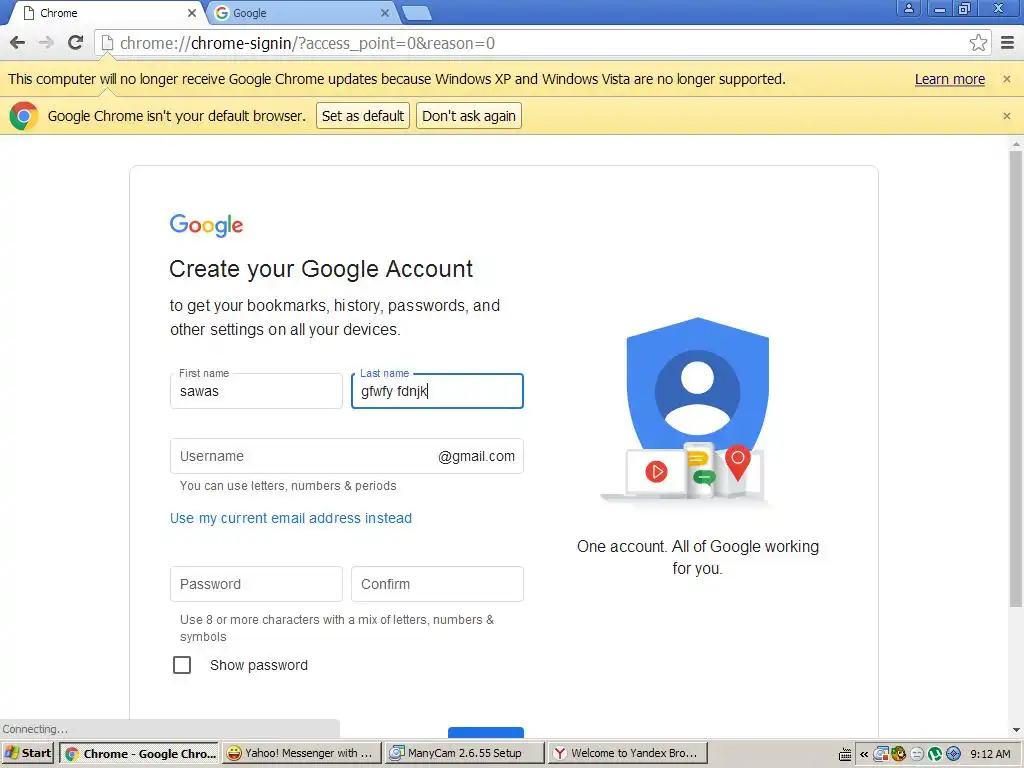Click 'You can use letters, numbers & periods' hint

(x=288, y=486)
